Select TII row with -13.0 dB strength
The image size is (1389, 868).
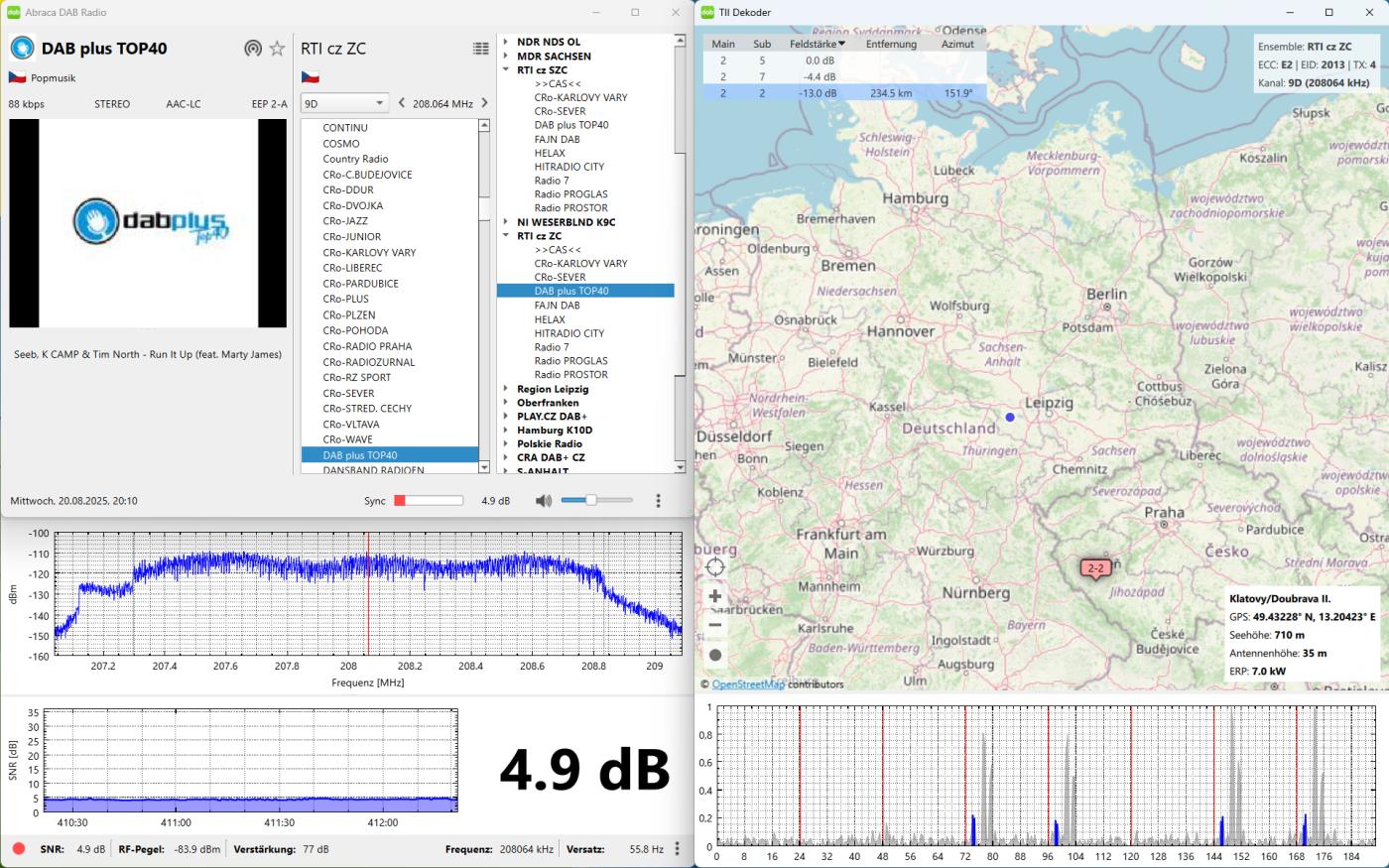[x=845, y=93]
